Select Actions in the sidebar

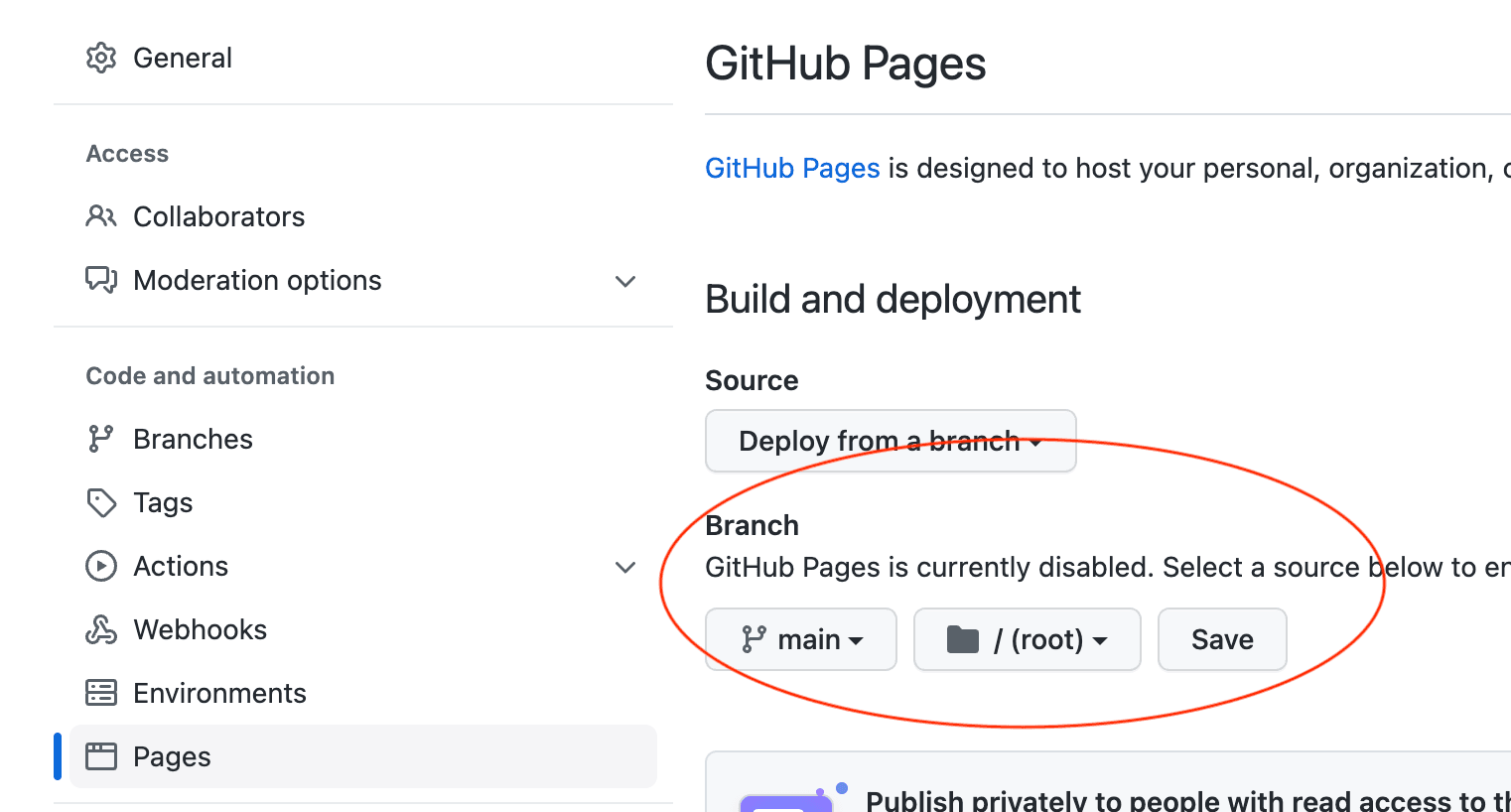pos(363,566)
